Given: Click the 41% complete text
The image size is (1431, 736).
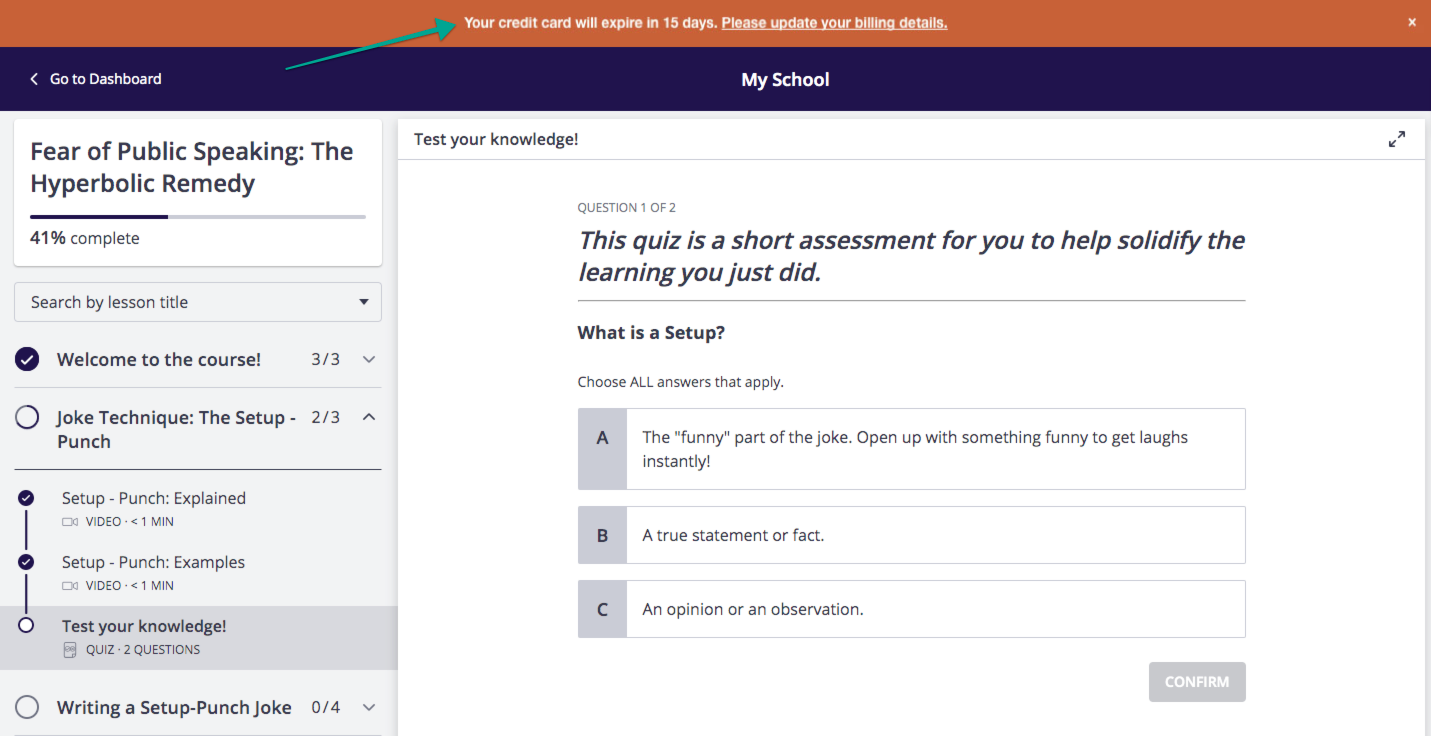Looking at the screenshot, I should (x=85, y=238).
